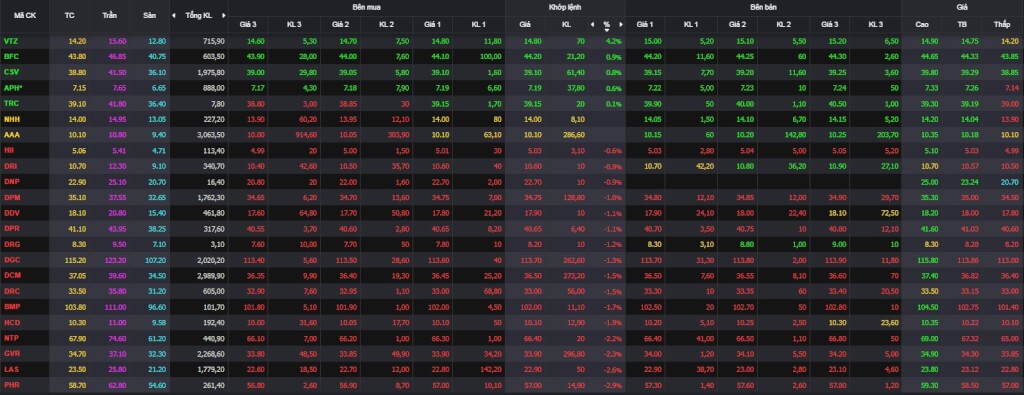Click the Thấp low price header

[x=1001, y=25]
